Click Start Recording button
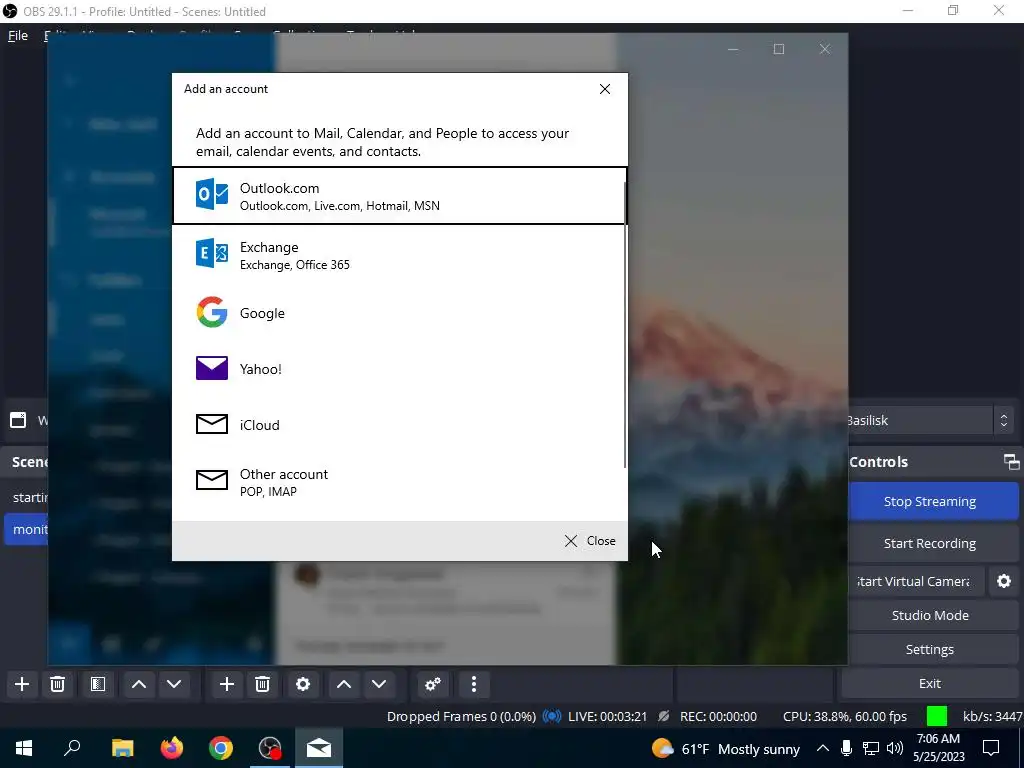 (x=933, y=543)
